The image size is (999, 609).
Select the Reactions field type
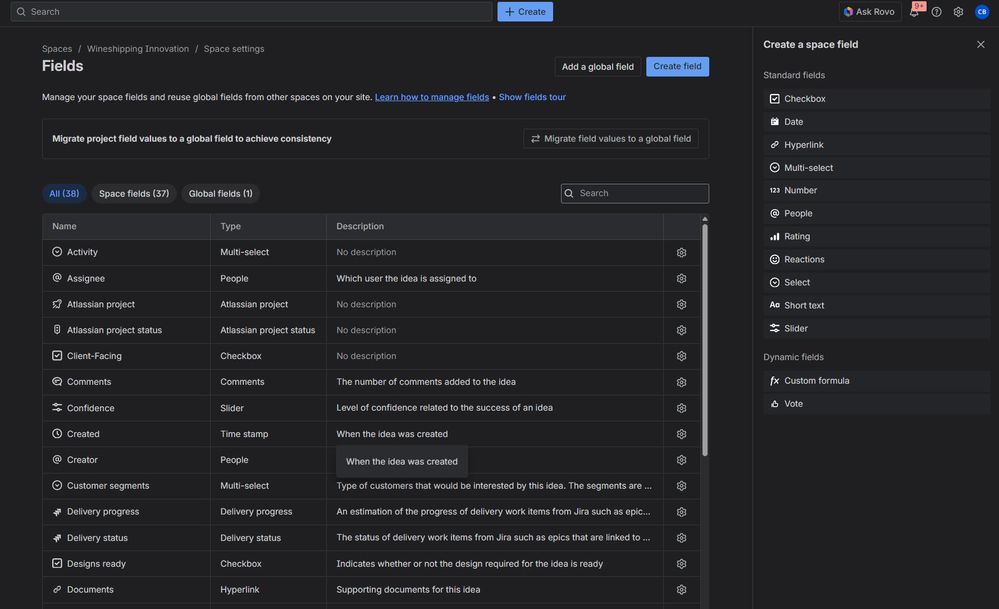click(x=804, y=260)
